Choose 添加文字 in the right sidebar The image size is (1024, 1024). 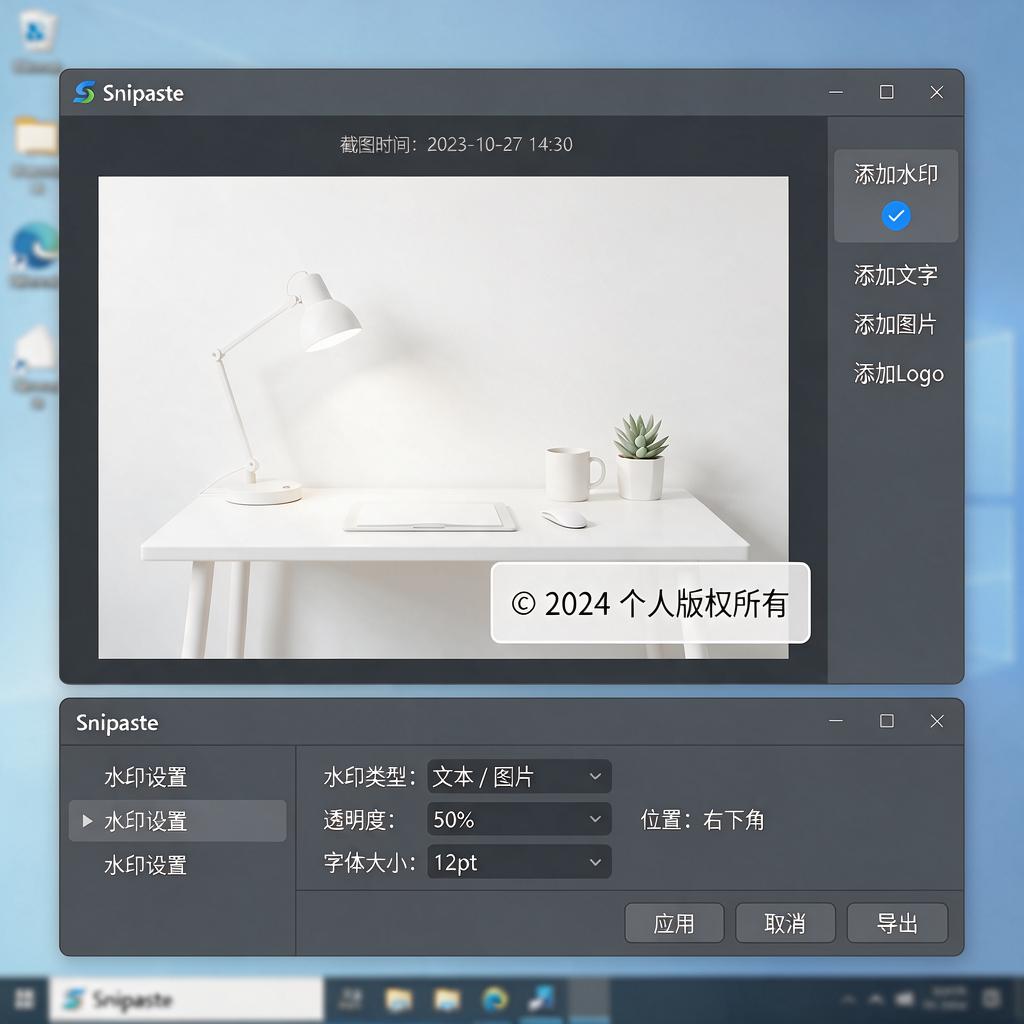[x=895, y=275]
